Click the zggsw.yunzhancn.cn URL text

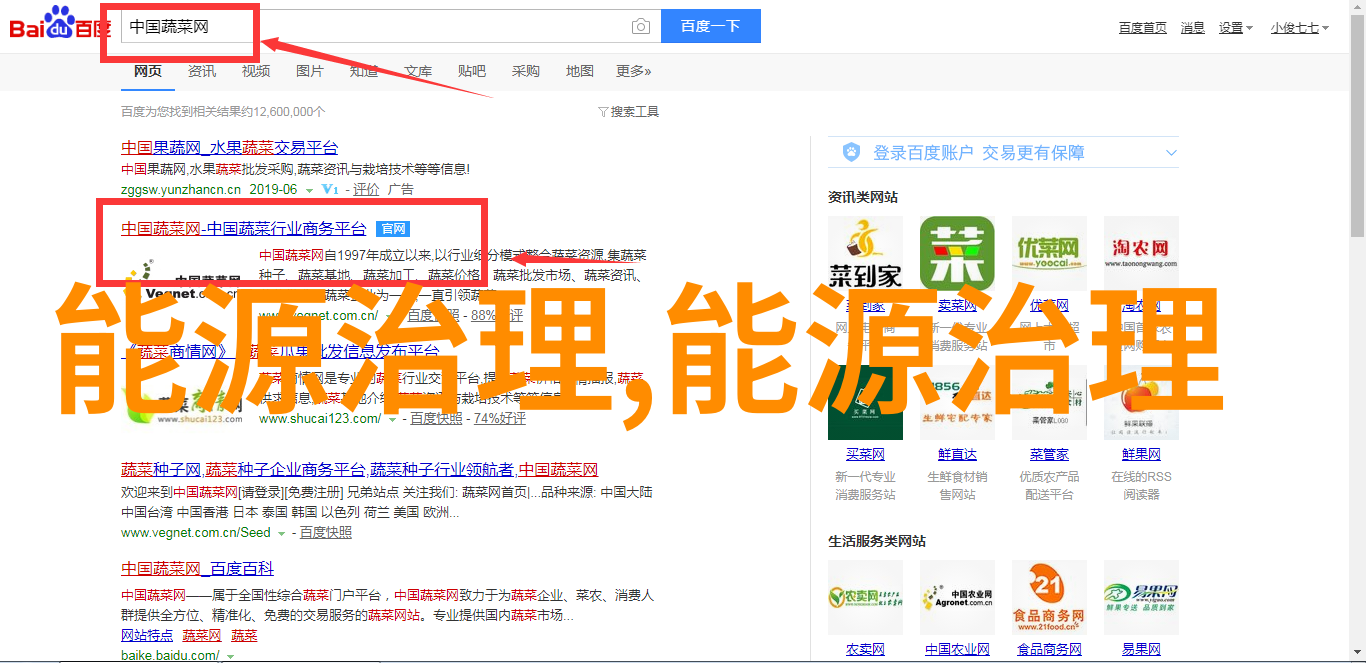[x=181, y=189]
